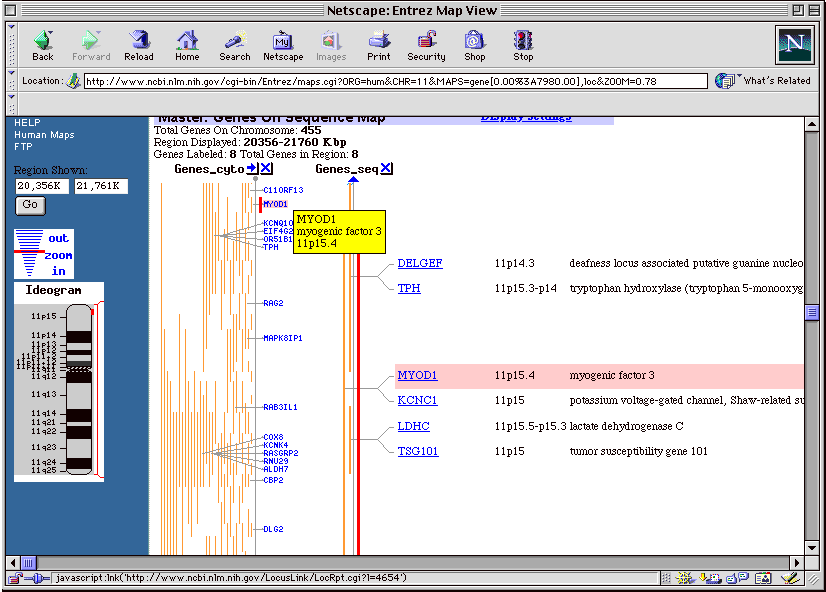
Task: Remove the Genes_seq map with its X
Action: click(386, 168)
